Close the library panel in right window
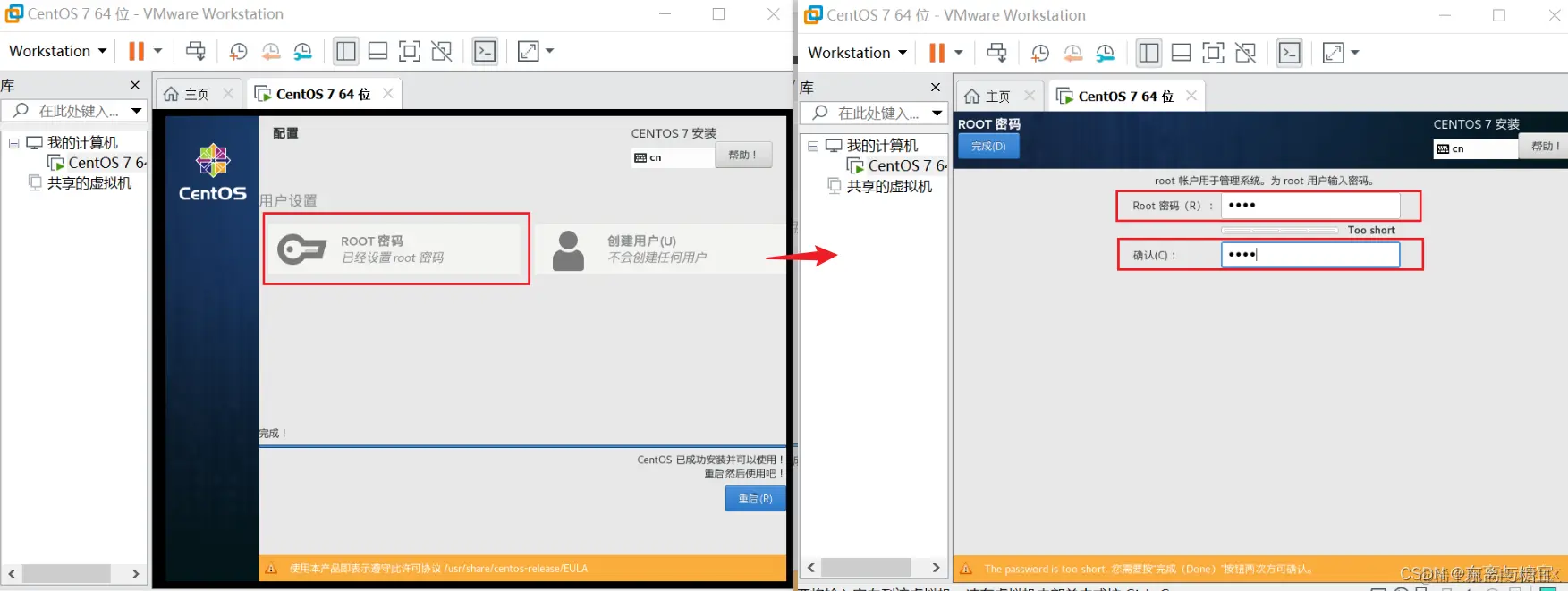Image resolution: width=1568 pixels, height=591 pixels. point(936,87)
